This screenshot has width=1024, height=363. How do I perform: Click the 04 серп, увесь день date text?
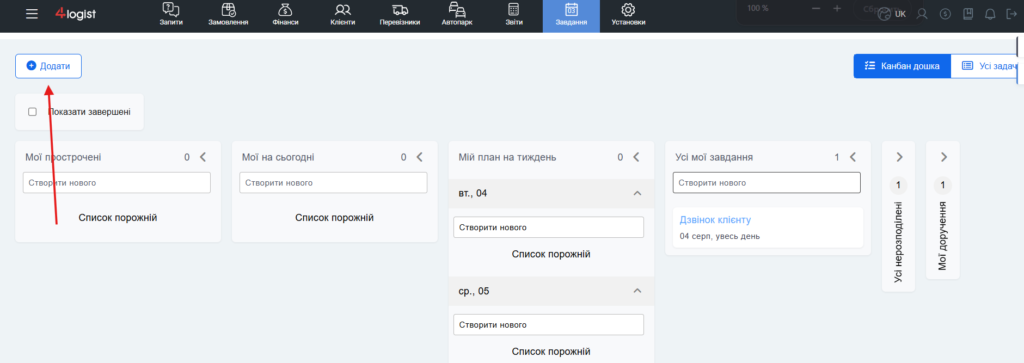pos(720,236)
